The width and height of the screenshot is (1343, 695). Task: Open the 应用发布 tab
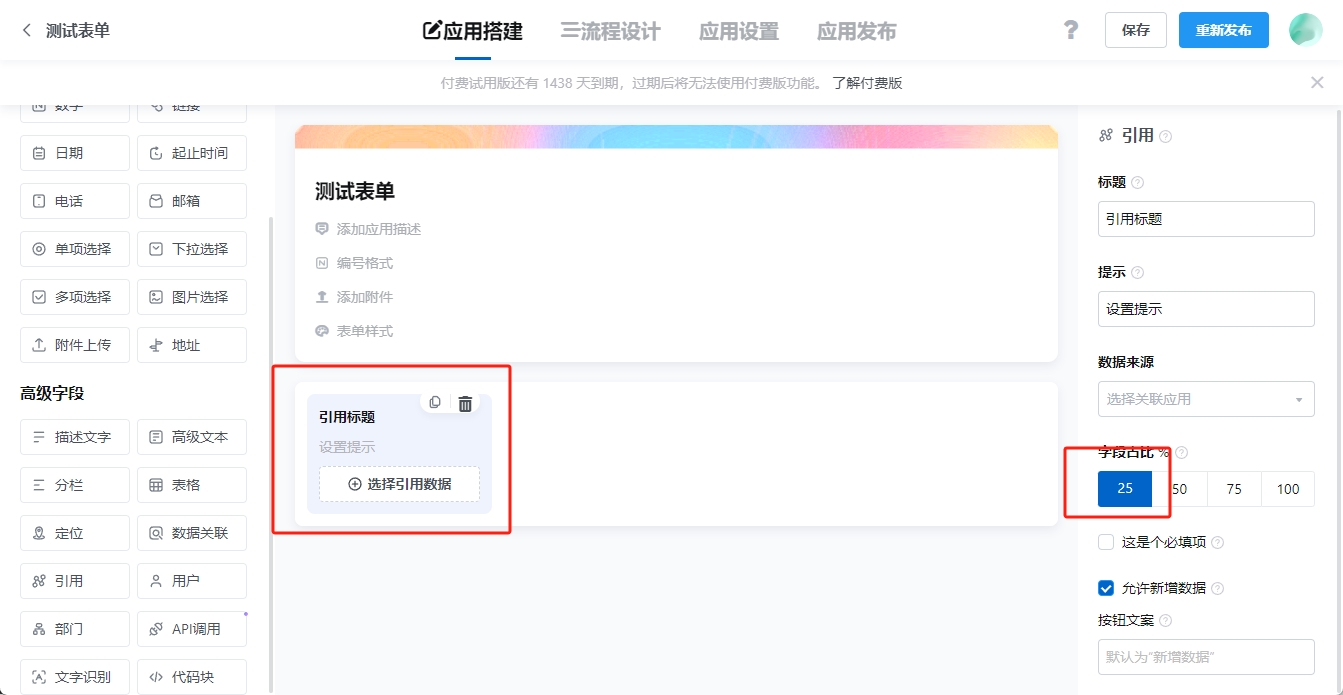(856, 31)
